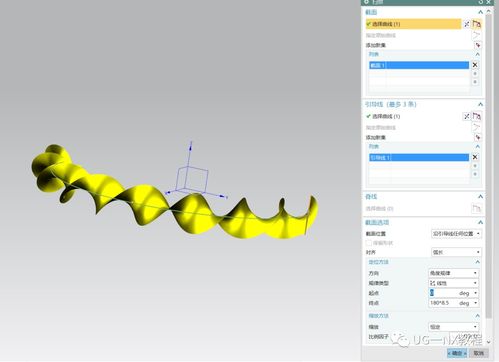The width and height of the screenshot is (499, 362).
Task: Click the Add New Set icon under section
Action: point(478,45)
